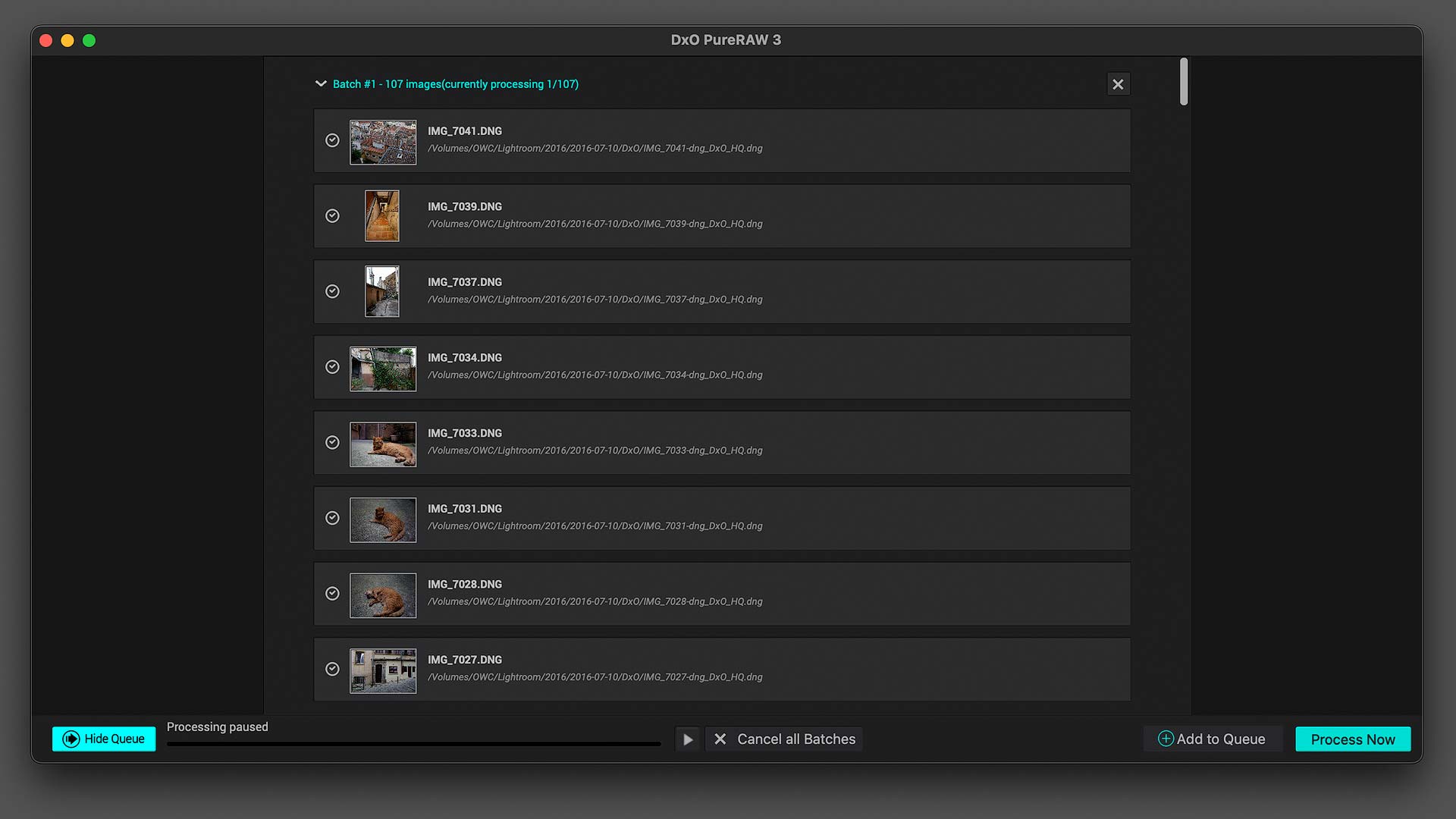Image resolution: width=1456 pixels, height=819 pixels.
Task: Toggle the check circle for IMG_7033.DNG
Action: pyautogui.click(x=332, y=443)
